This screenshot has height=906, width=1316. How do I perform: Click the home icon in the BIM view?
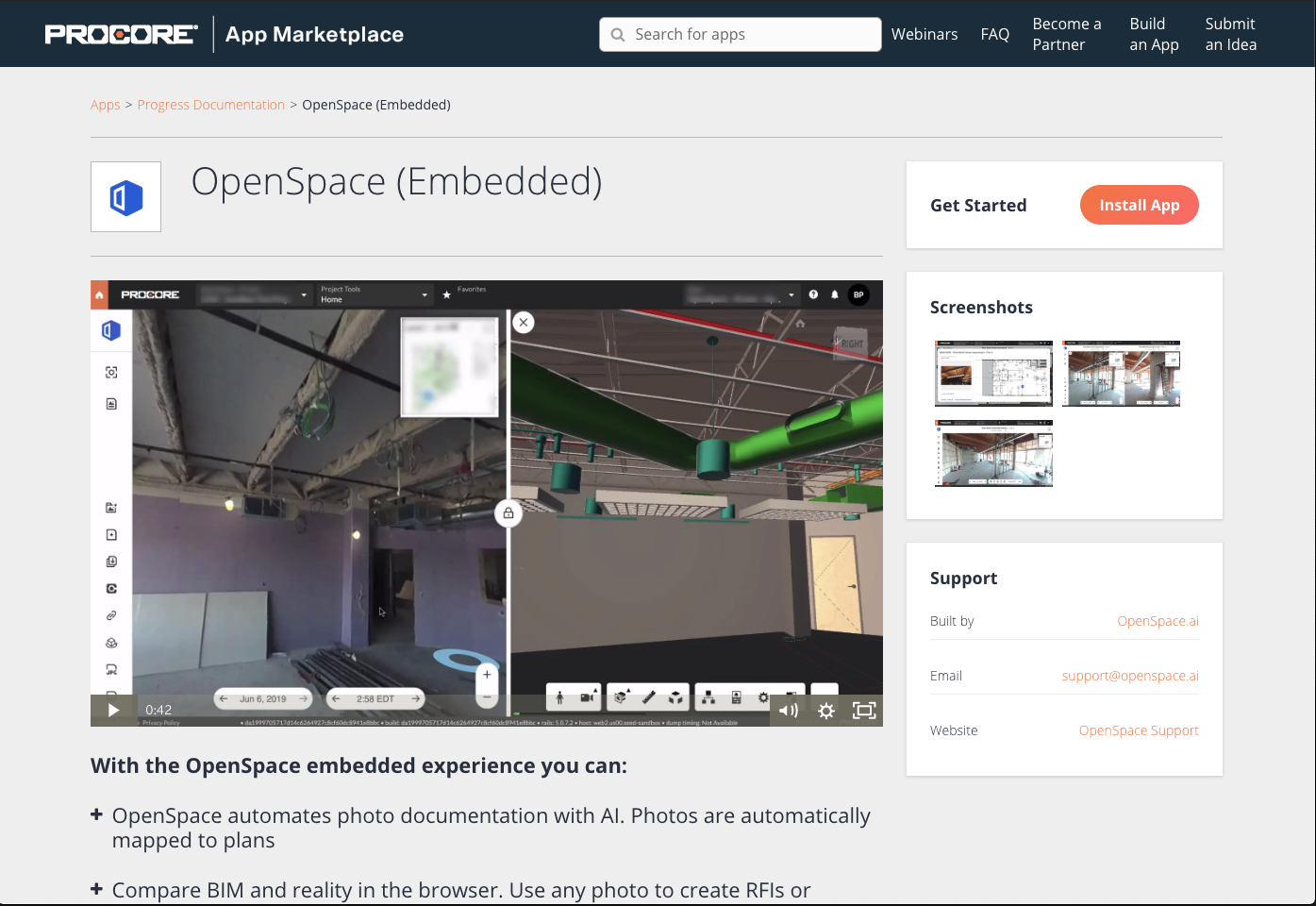point(800,324)
